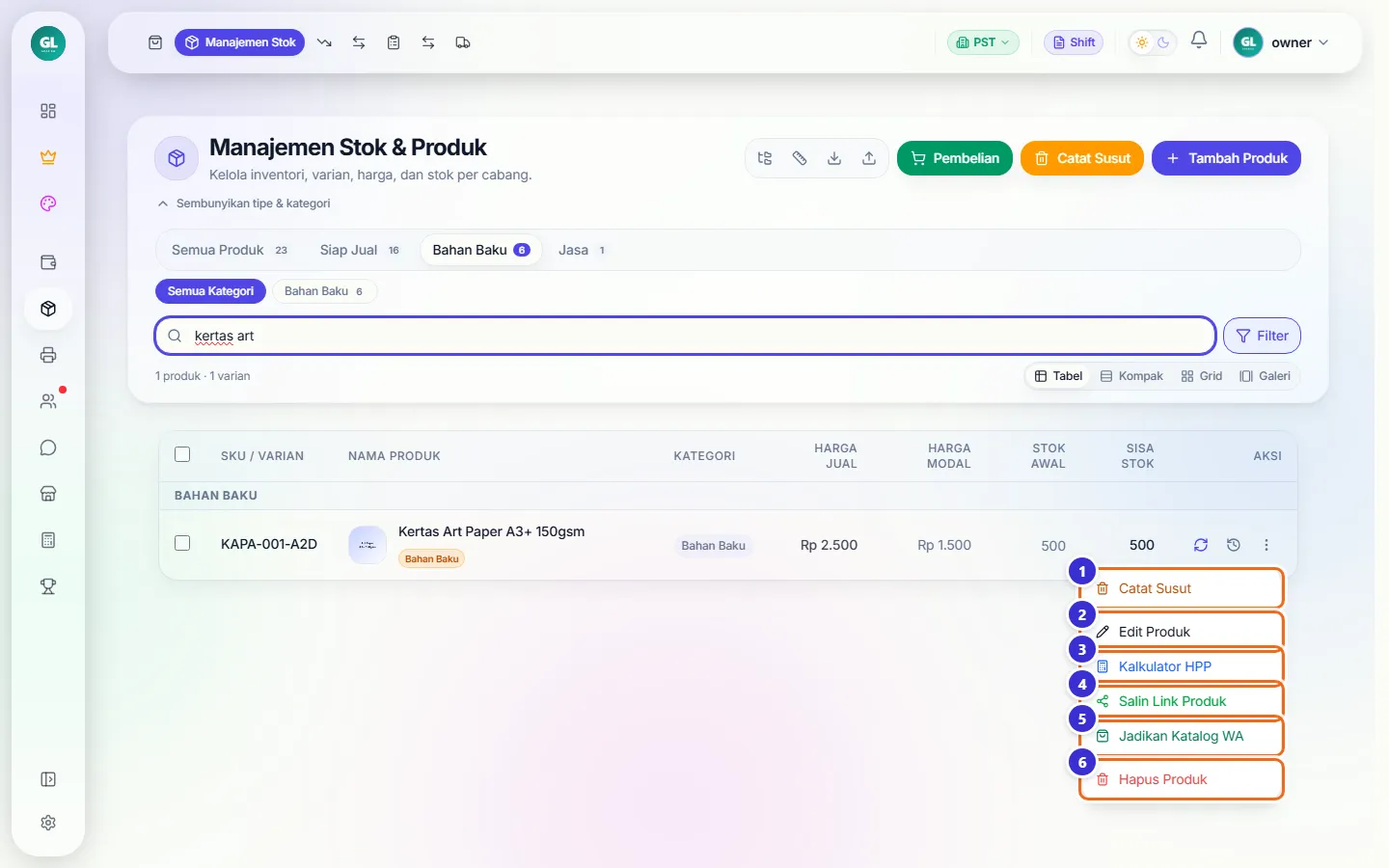Click the settings gear in sidebar
The width and height of the screenshot is (1389, 868).
[48, 823]
